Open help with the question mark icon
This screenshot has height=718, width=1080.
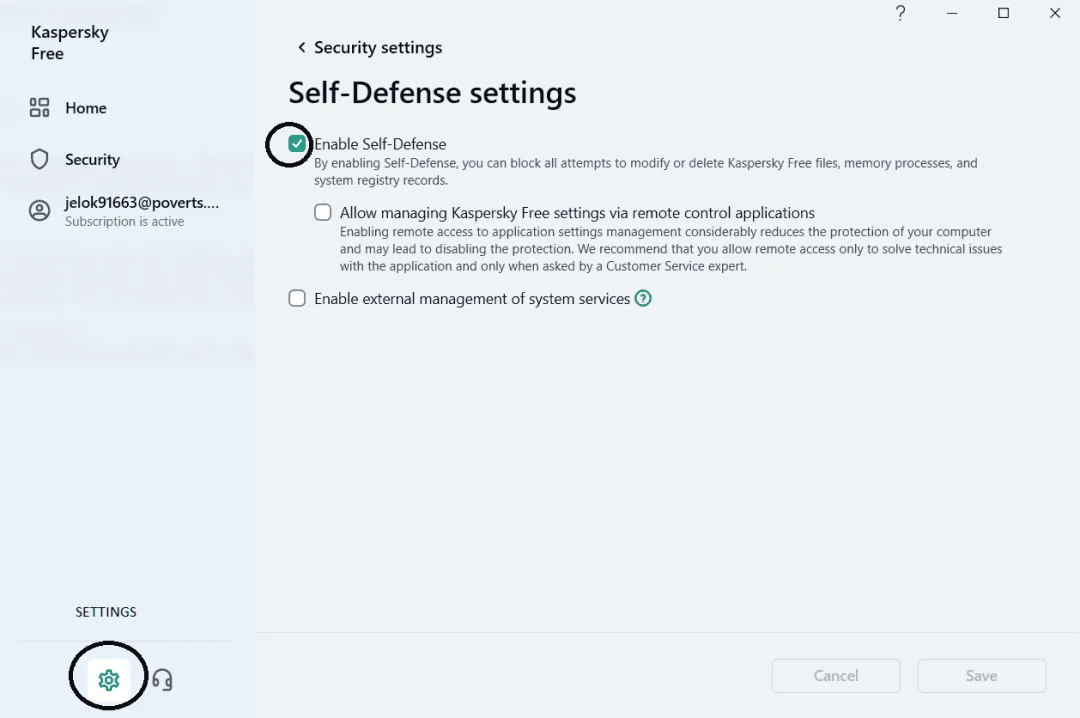(900, 13)
